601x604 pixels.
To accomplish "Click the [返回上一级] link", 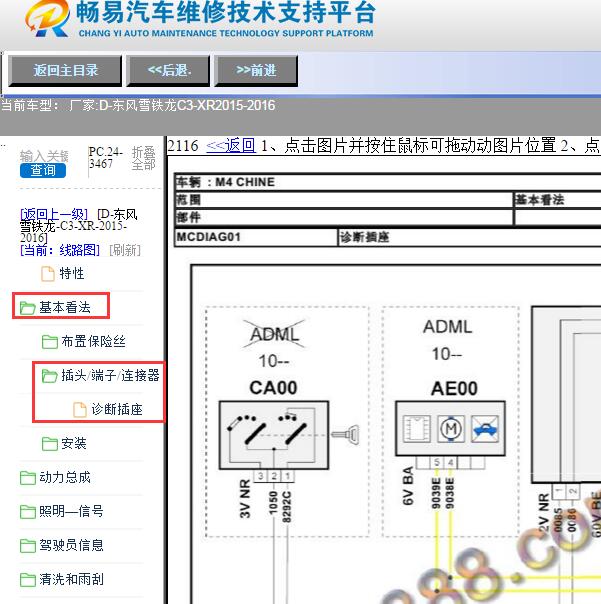I will pos(54,214).
